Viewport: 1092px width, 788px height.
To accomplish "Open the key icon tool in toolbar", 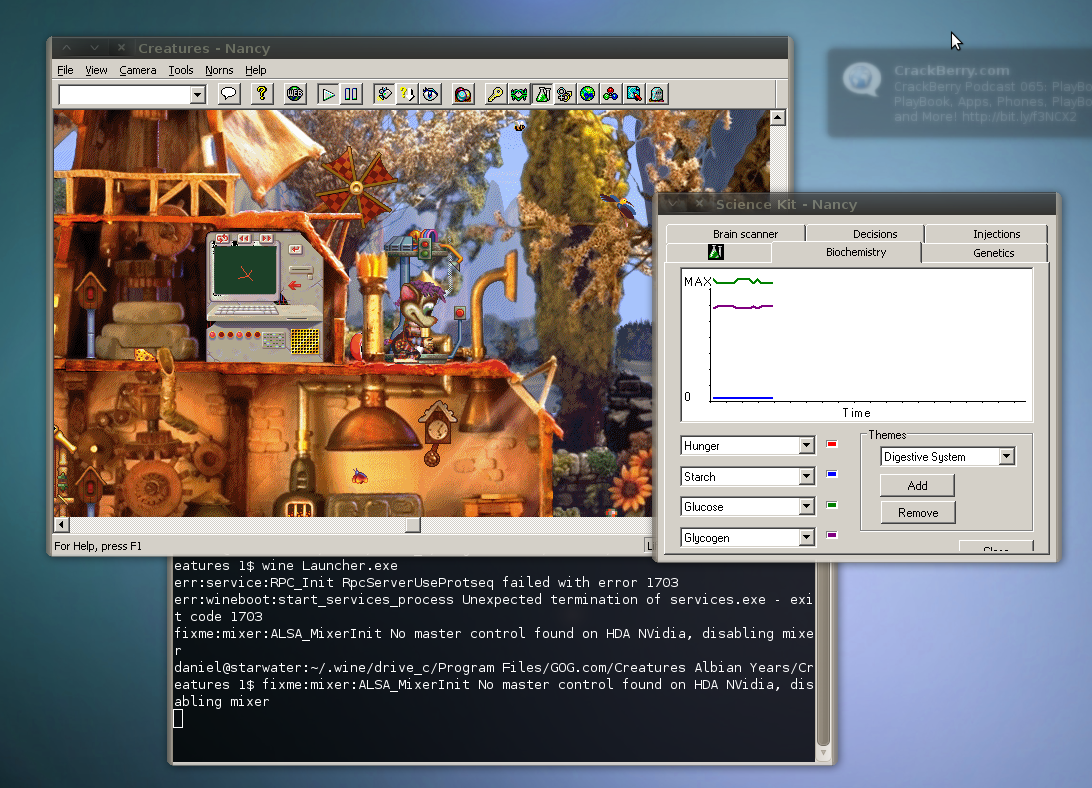I will tap(496, 94).
